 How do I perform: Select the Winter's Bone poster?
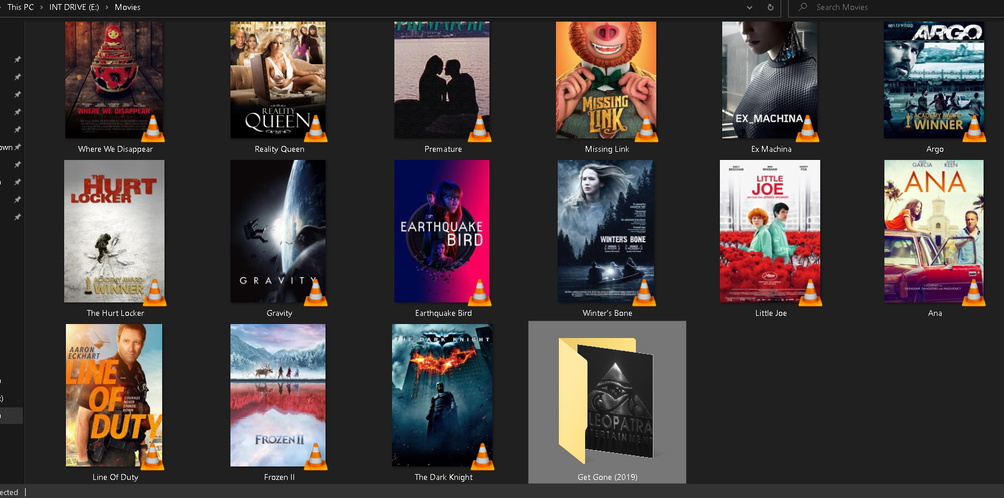point(606,231)
